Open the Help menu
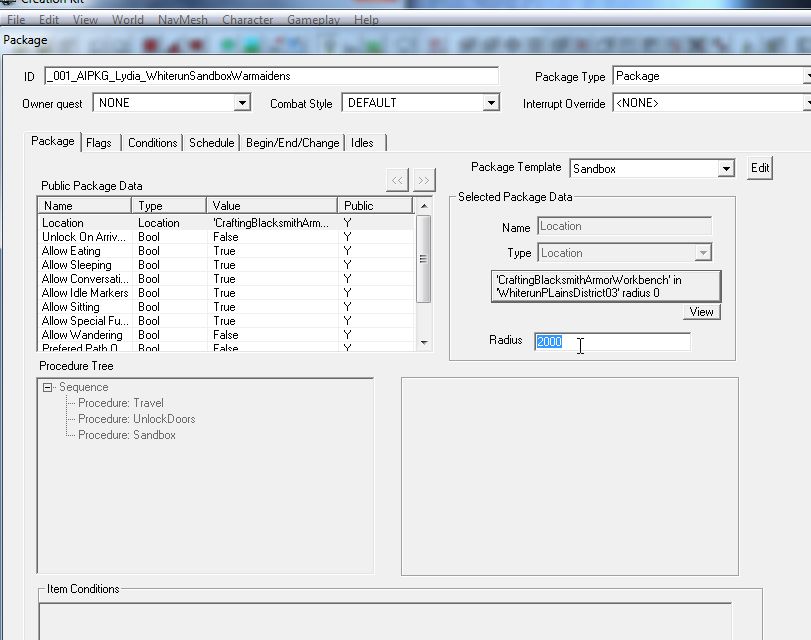 coord(366,20)
